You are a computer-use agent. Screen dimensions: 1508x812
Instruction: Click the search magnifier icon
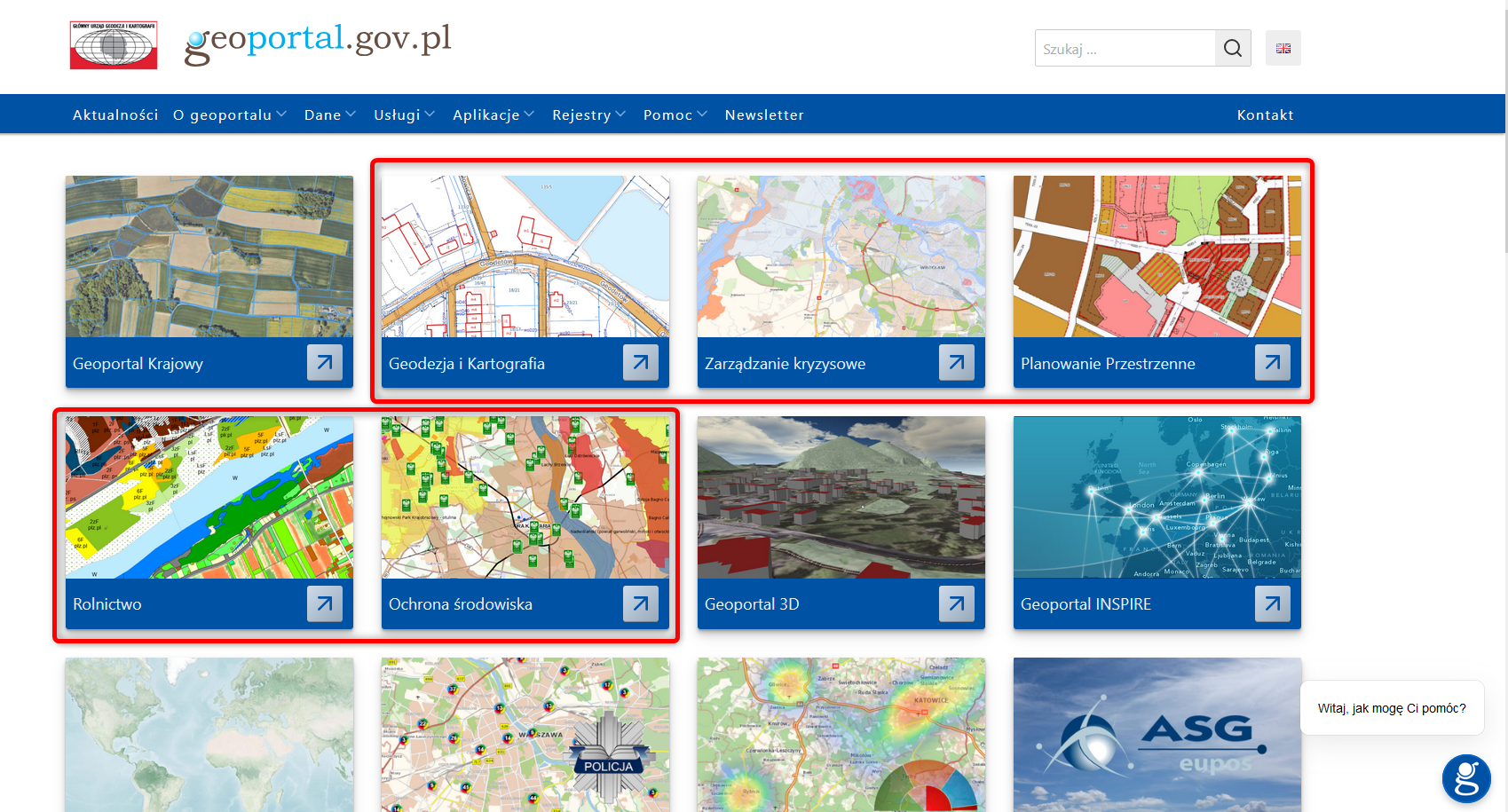point(1233,48)
